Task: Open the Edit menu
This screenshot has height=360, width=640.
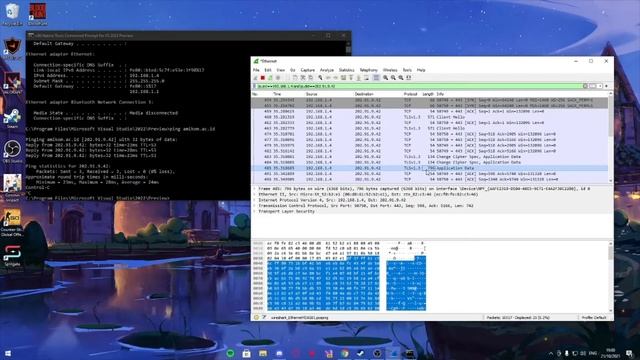Action: point(268,70)
